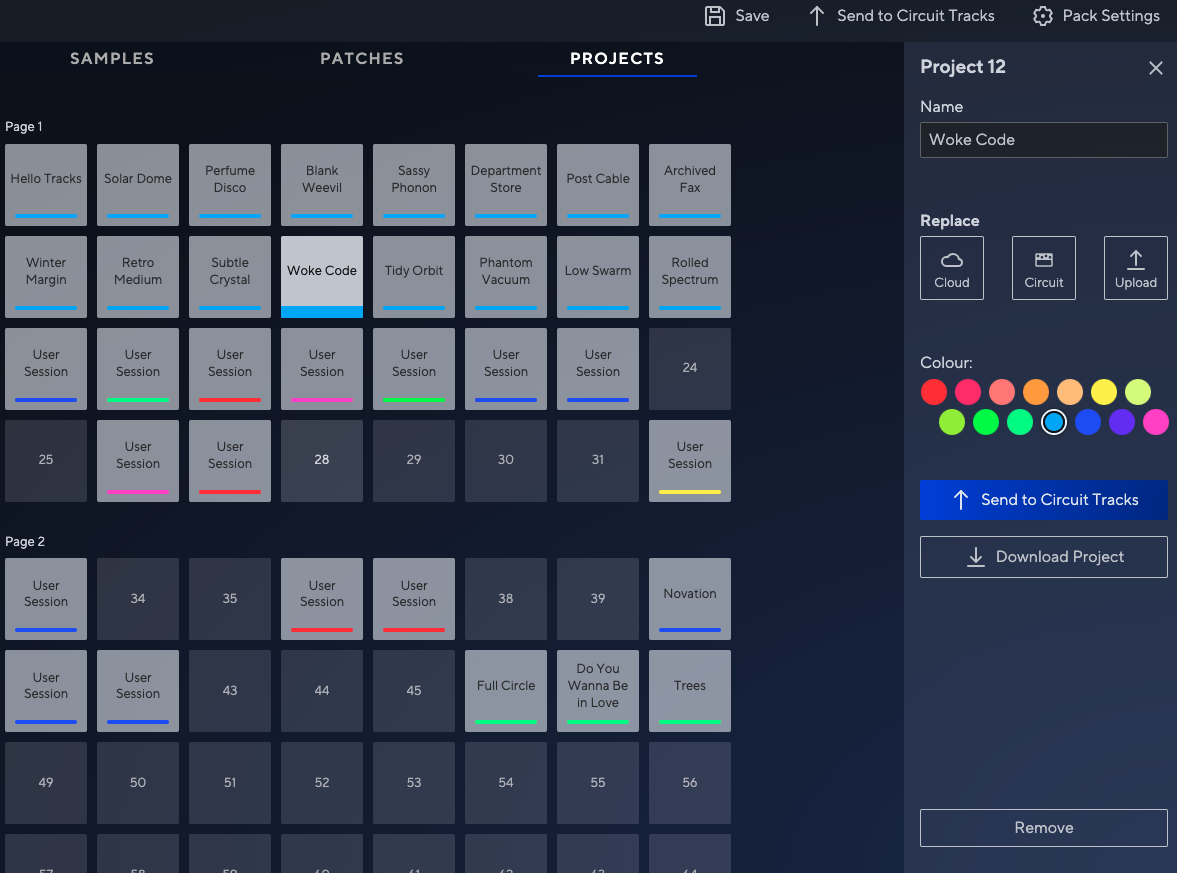1177x873 pixels.
Task: Replace the project from Cloud
Action: tap(951, 268)
